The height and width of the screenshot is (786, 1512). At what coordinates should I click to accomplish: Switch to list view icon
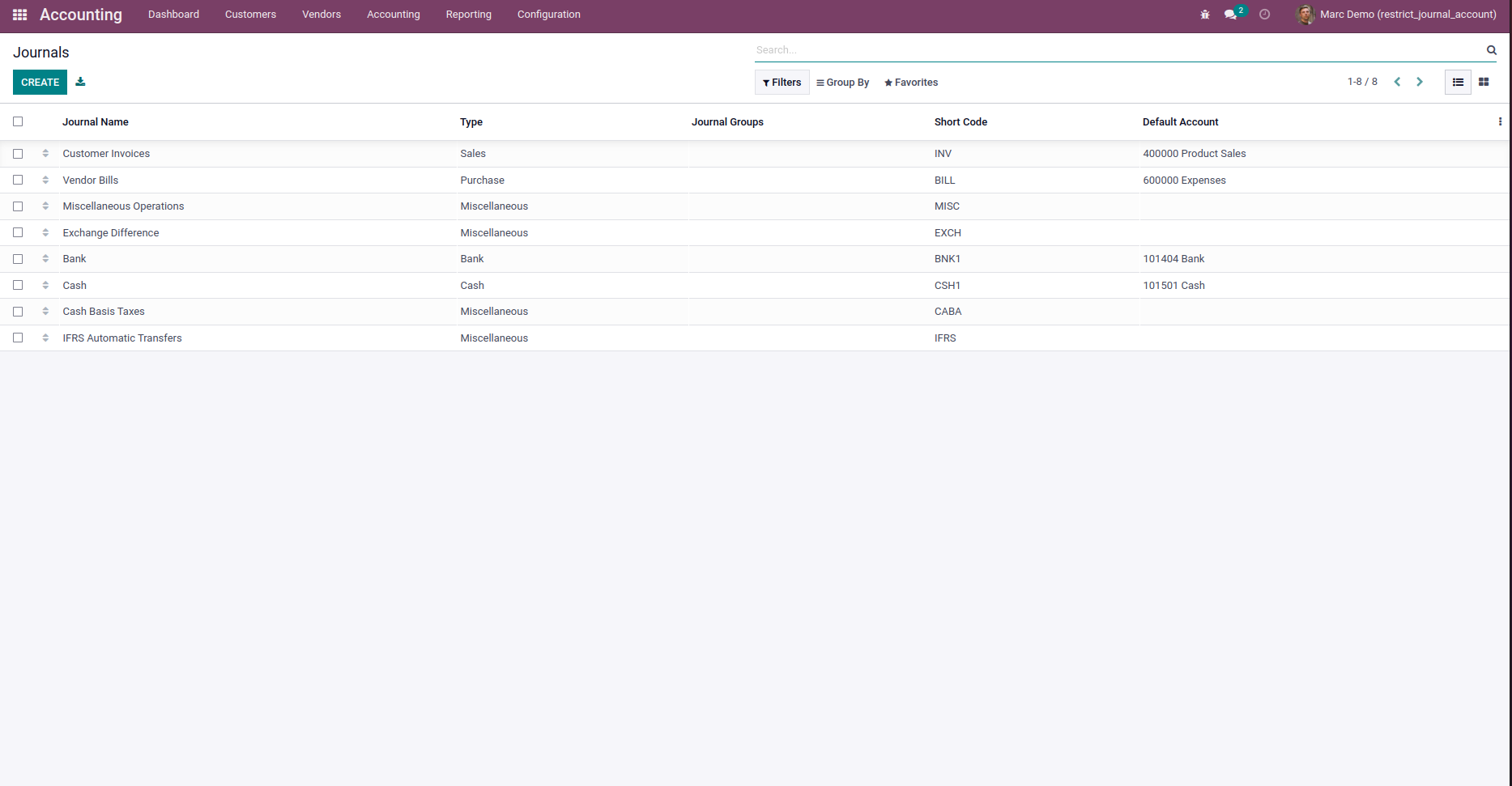pyautogui.click(x=1458, y=82)
